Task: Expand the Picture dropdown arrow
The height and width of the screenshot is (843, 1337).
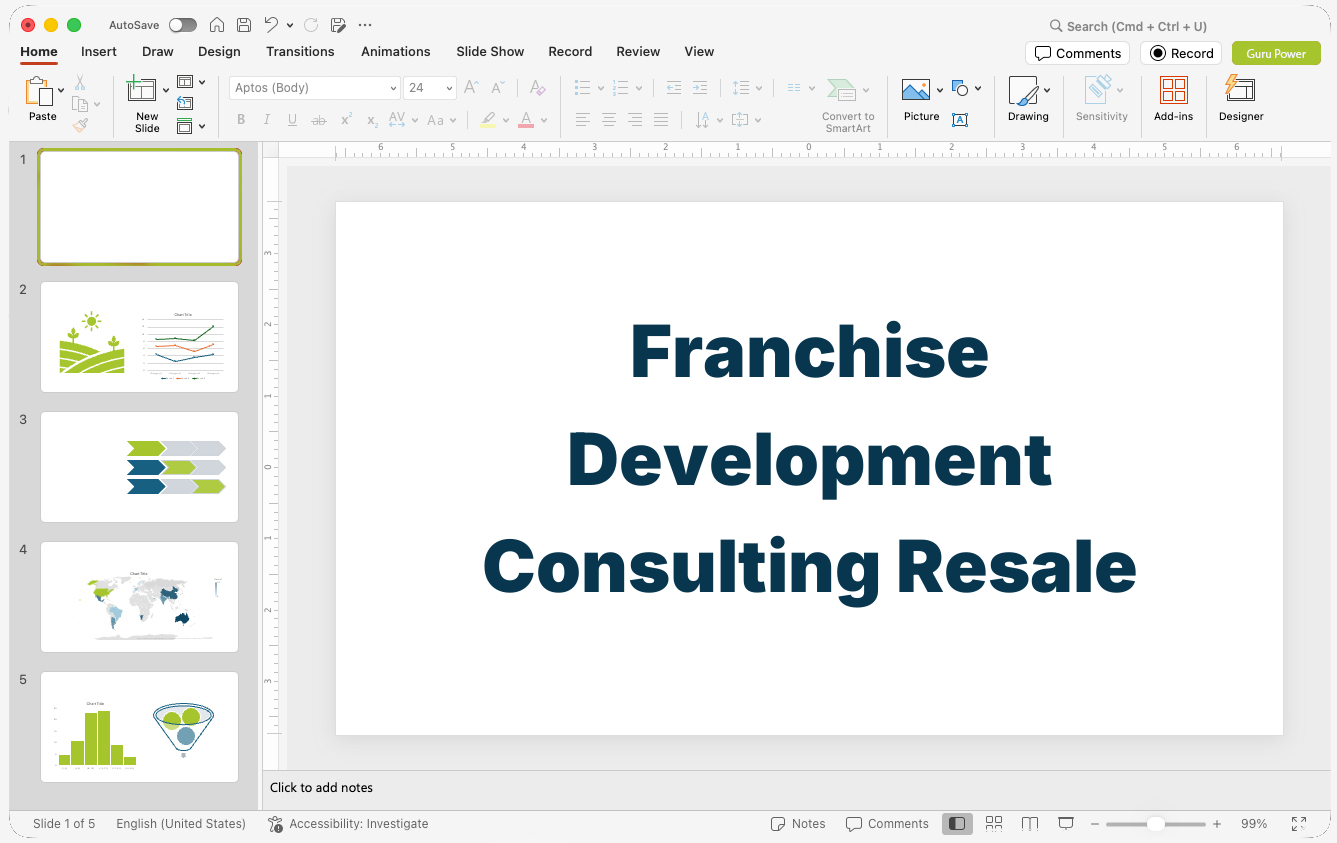Action: pos(940,90)
